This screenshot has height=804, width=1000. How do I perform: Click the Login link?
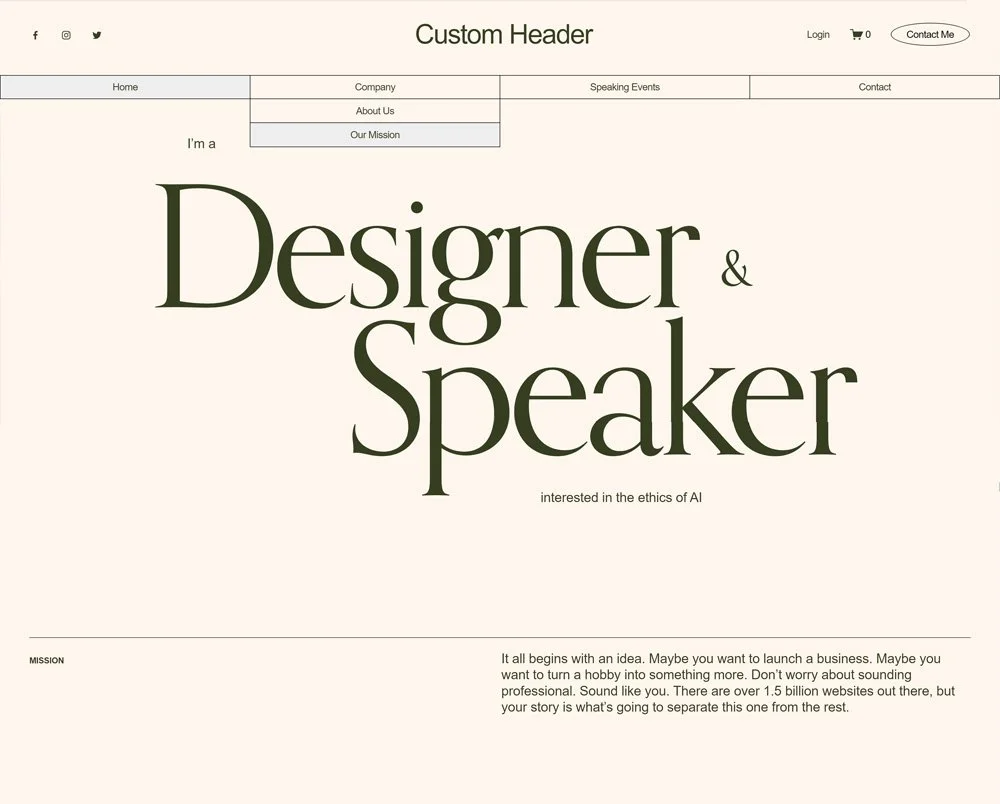[x=818, y=34]
